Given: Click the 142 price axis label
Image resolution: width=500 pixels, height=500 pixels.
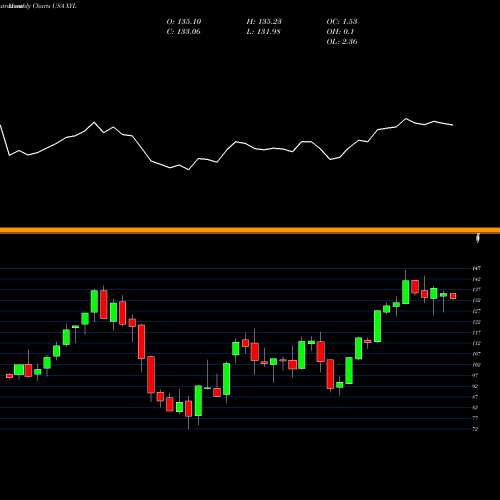Looking at the screenshot, I should tap(477, 279).
